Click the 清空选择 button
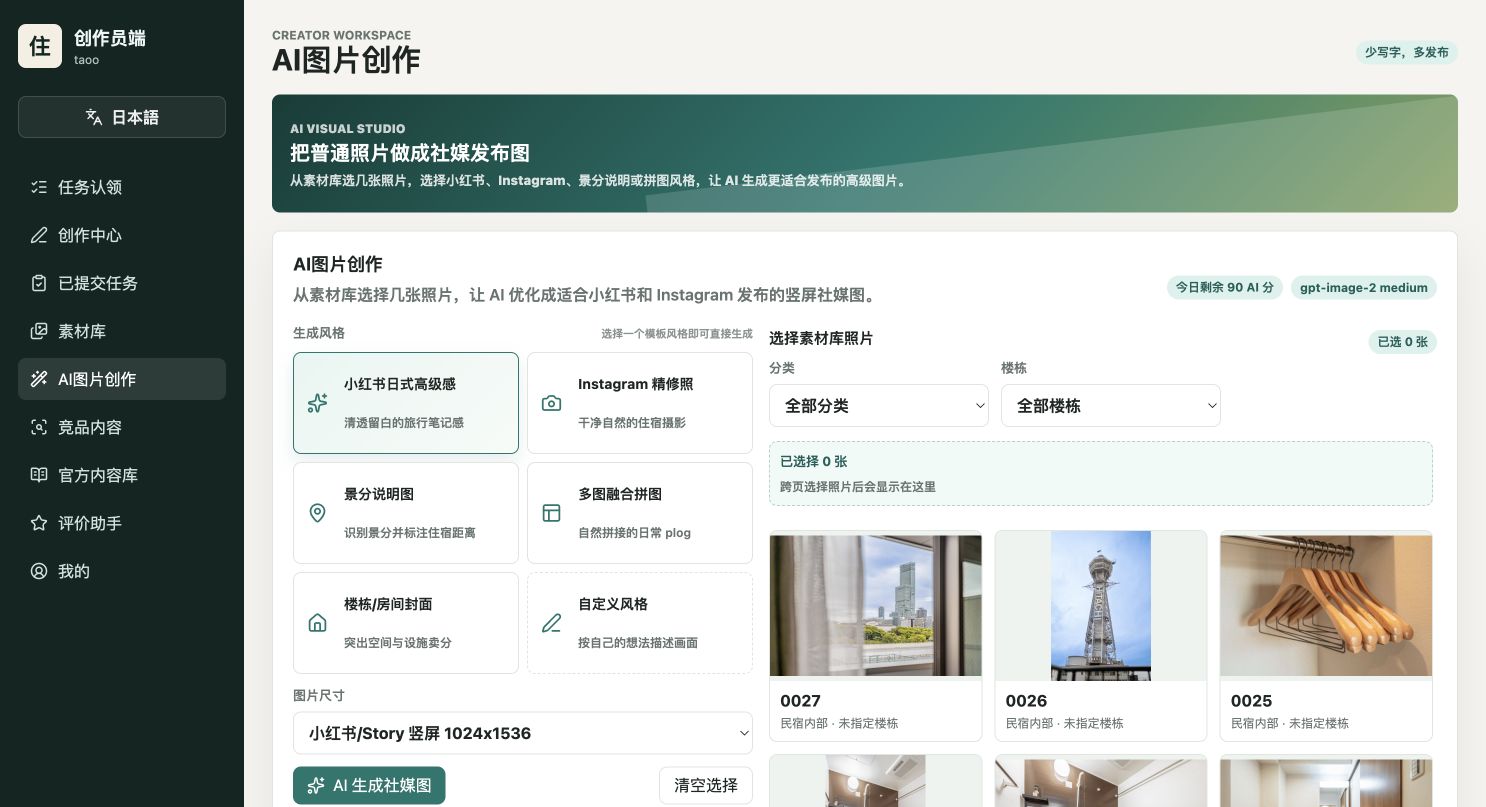 click(x=706, y=785)
